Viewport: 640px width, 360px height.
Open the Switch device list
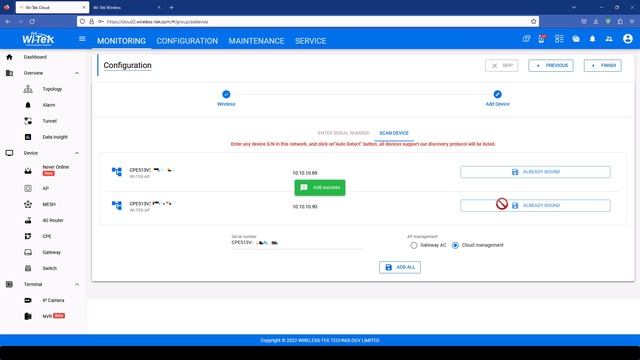[x=49, y=268]
